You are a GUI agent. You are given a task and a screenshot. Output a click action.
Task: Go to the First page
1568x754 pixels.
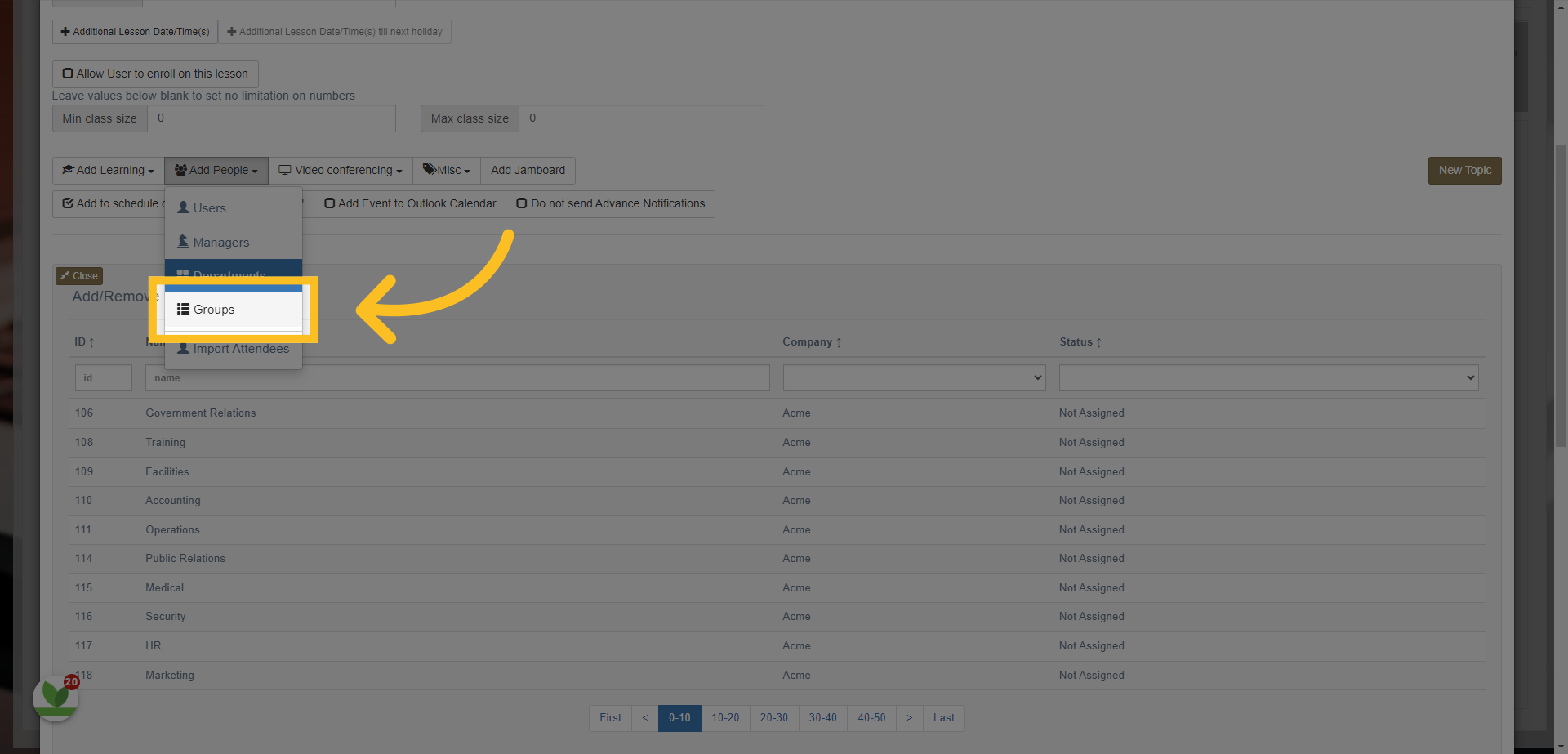[610, 718]
